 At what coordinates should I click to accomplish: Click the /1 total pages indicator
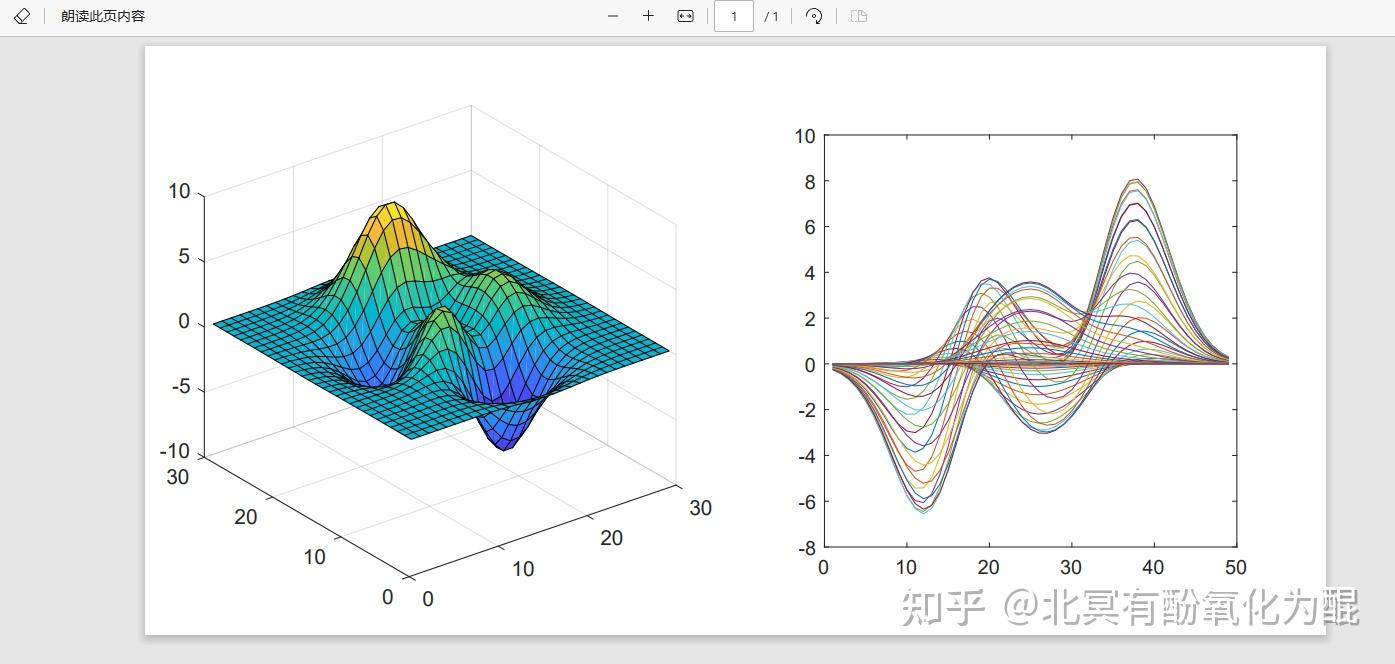(x=773, y=16)
